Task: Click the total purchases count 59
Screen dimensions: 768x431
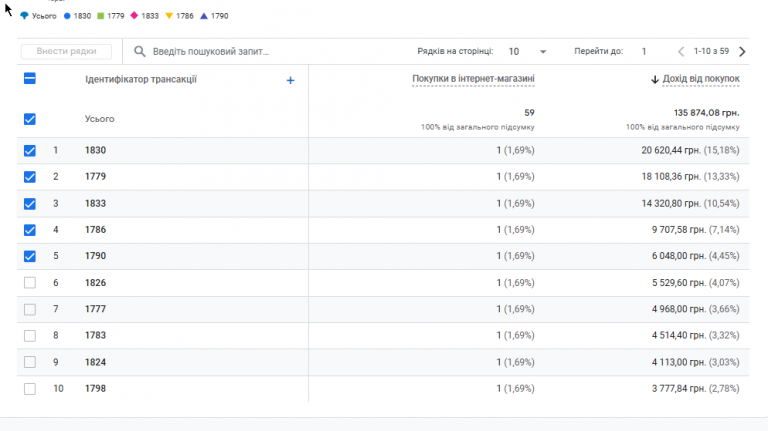Action: click(x=529, y=113)
